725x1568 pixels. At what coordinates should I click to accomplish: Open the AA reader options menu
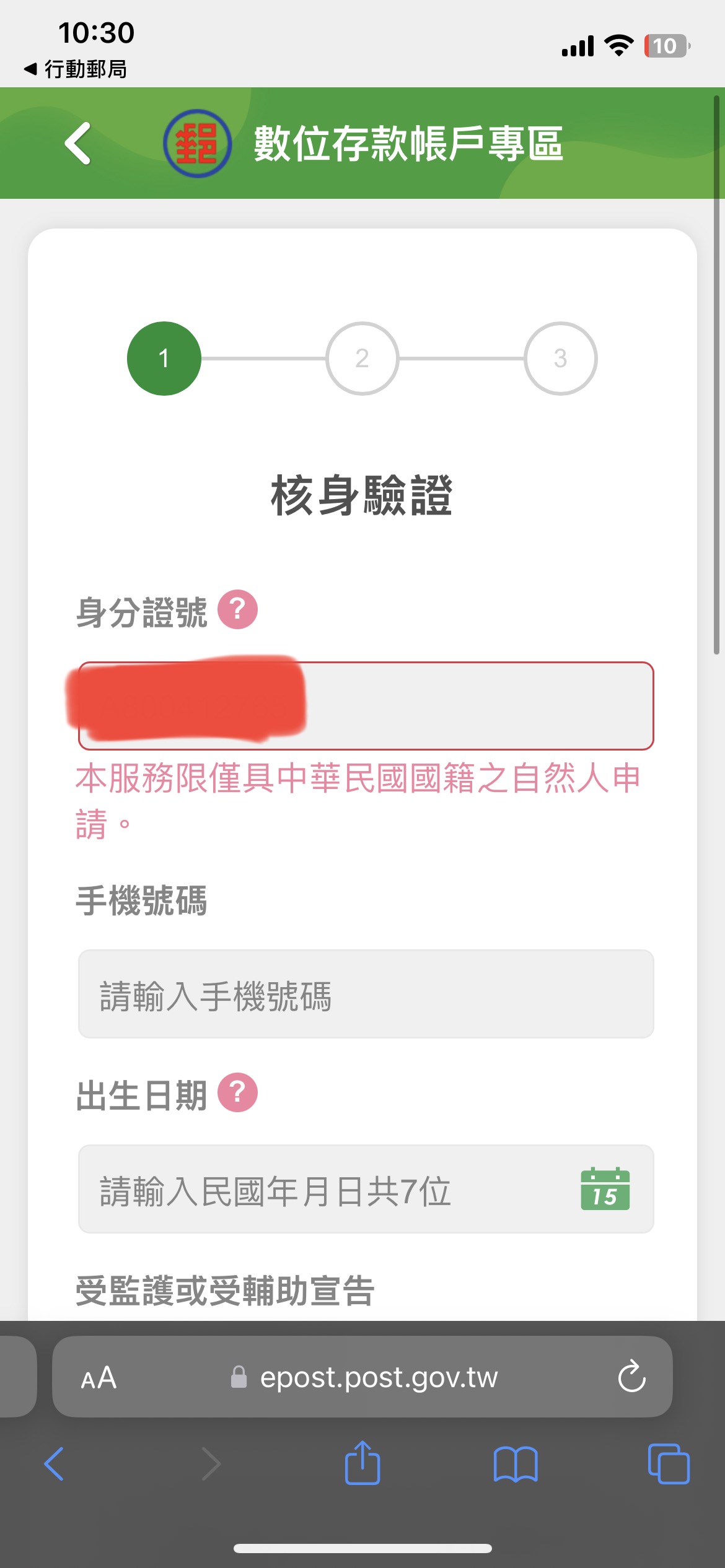[99, 1377]
